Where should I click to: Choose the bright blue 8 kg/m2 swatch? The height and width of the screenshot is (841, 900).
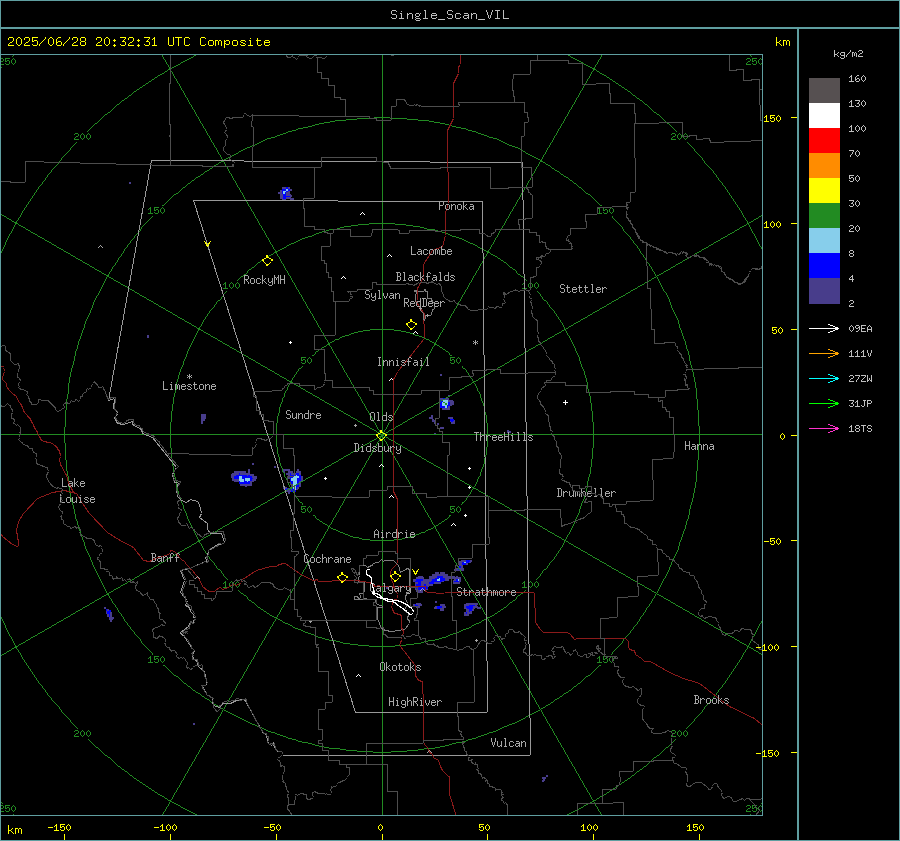824,266
